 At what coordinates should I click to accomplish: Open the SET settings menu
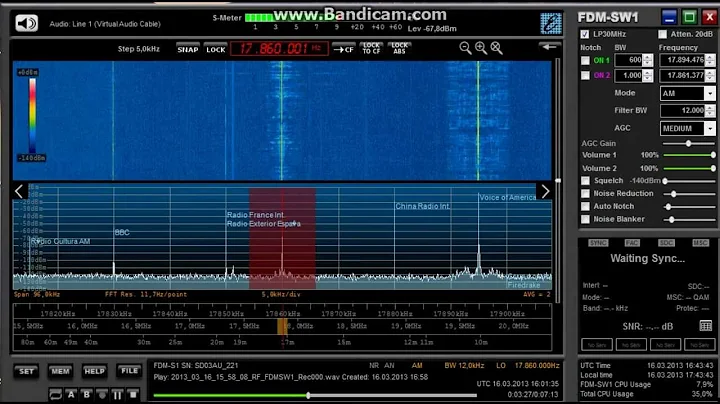coord(26,371)
